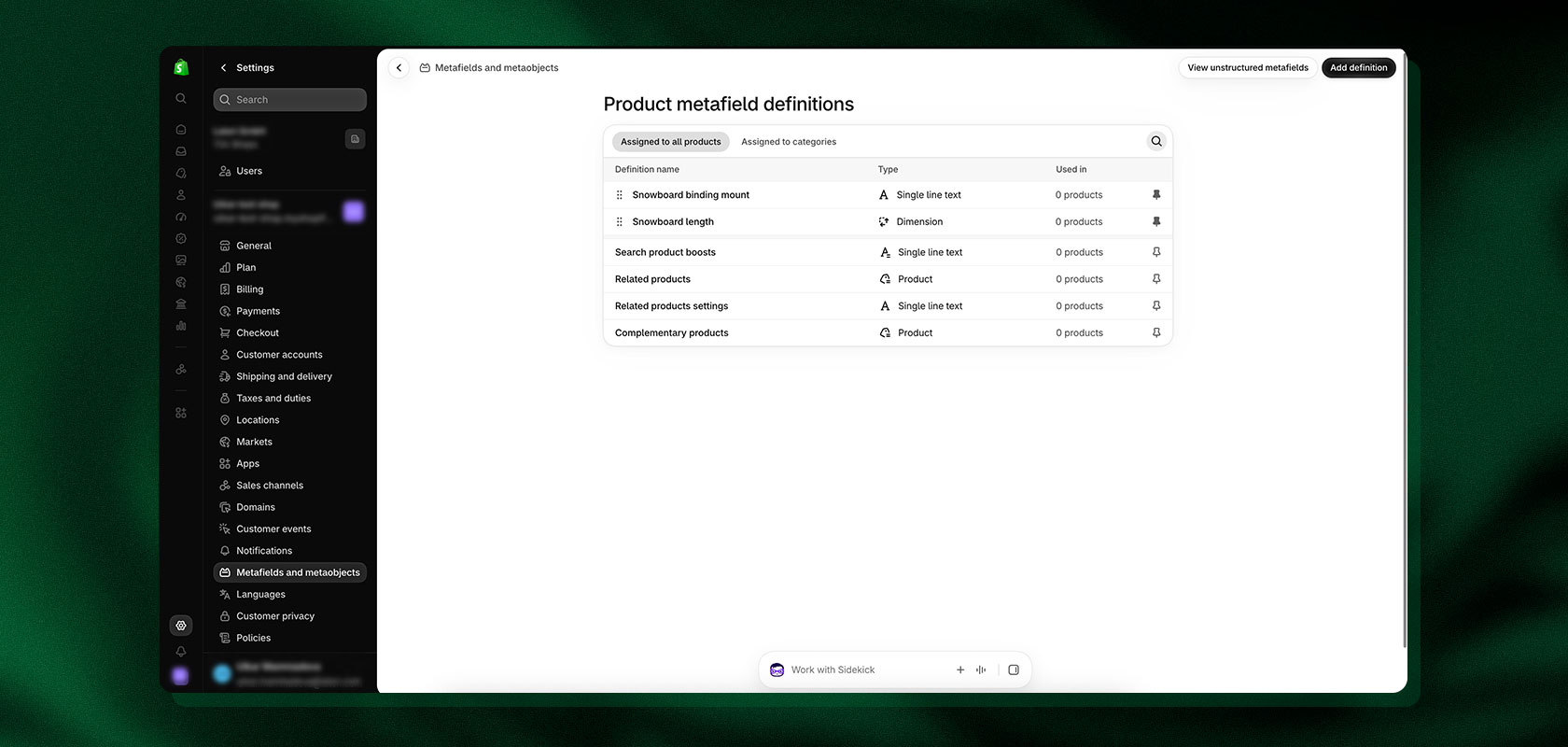
Task: Open Languages settings
Action: coord(289,594)
